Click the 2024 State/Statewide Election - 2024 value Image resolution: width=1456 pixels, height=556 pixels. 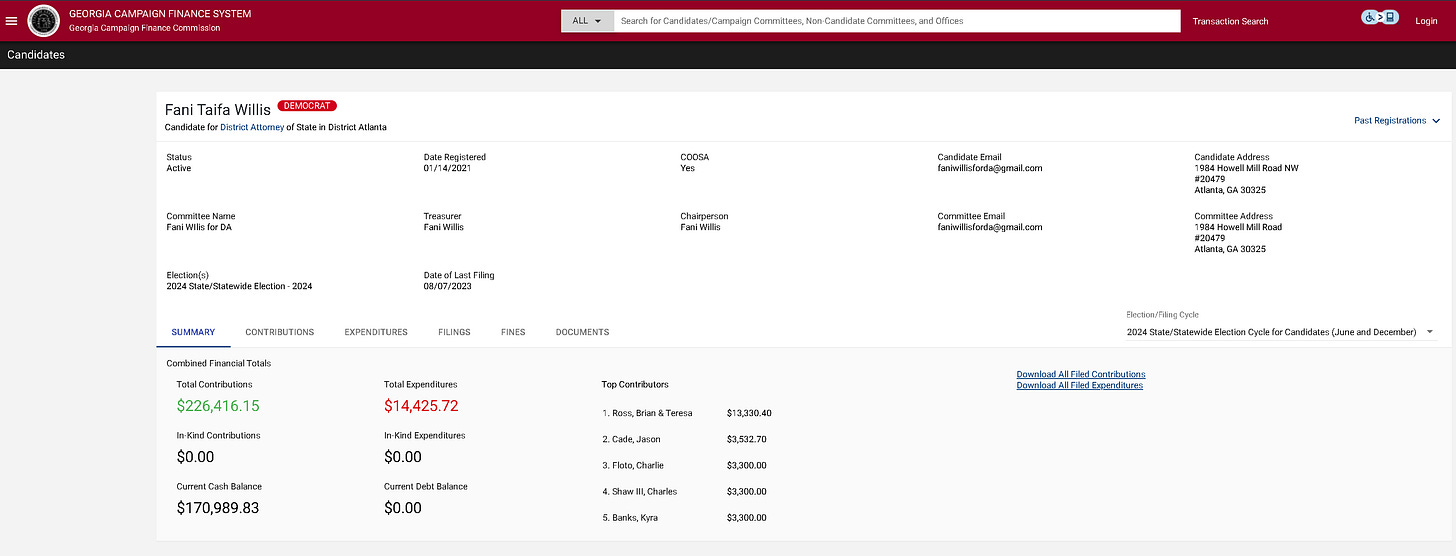239,286
